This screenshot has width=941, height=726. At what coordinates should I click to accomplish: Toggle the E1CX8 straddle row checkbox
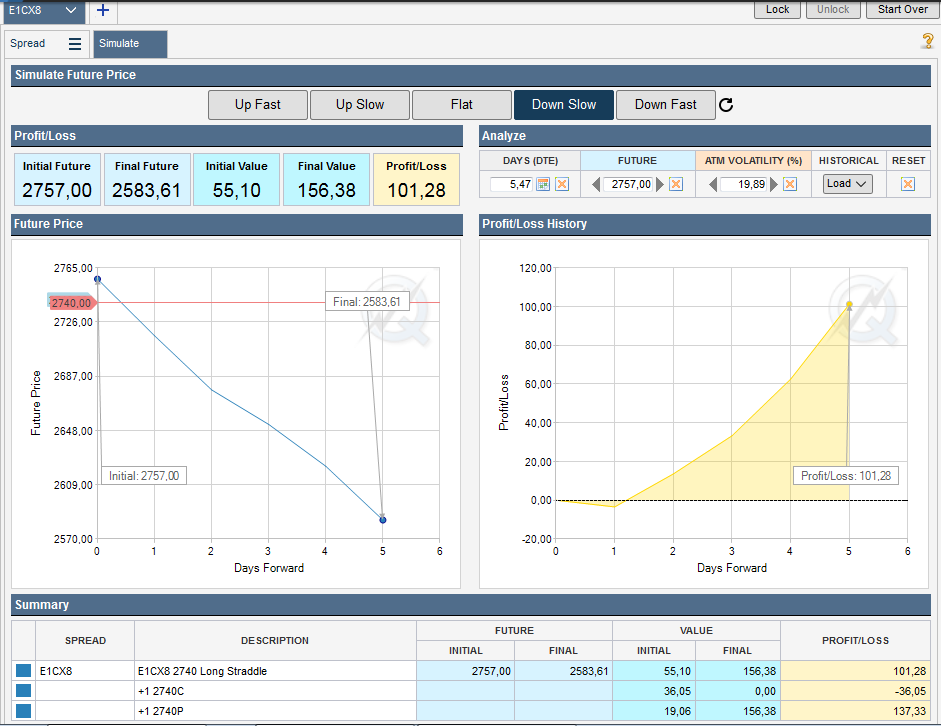23,671
